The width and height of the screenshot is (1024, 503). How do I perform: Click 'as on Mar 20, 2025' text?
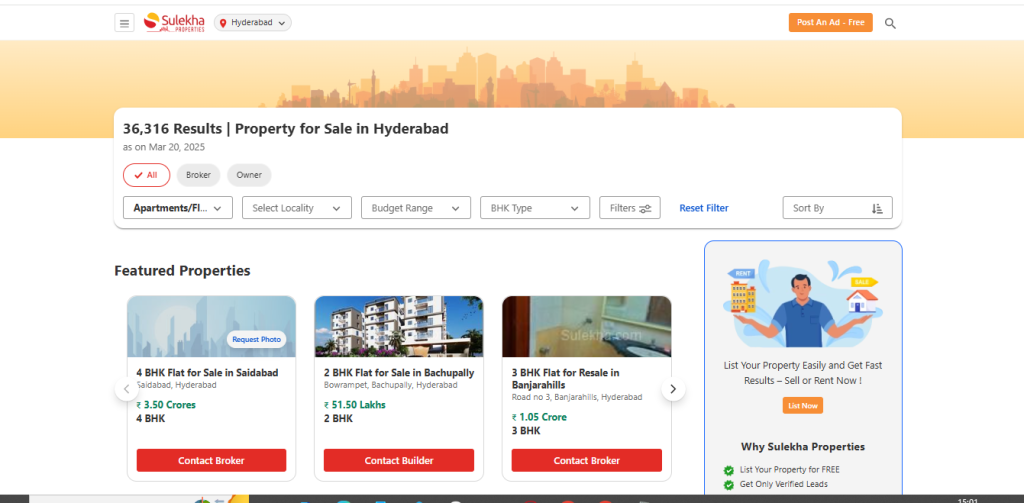tap(164, 147)
